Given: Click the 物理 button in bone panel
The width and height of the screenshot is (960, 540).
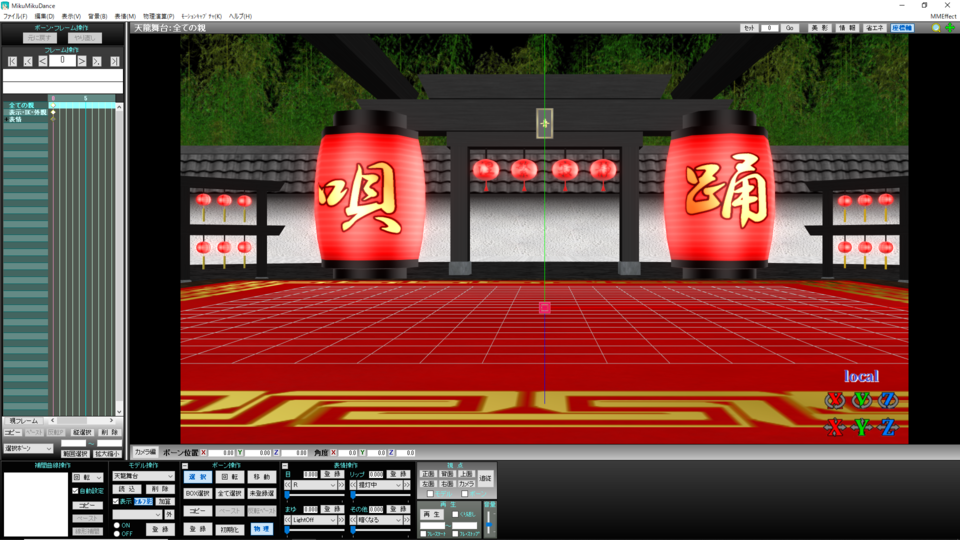Looking at the screenshot, I should click(260, 529).
